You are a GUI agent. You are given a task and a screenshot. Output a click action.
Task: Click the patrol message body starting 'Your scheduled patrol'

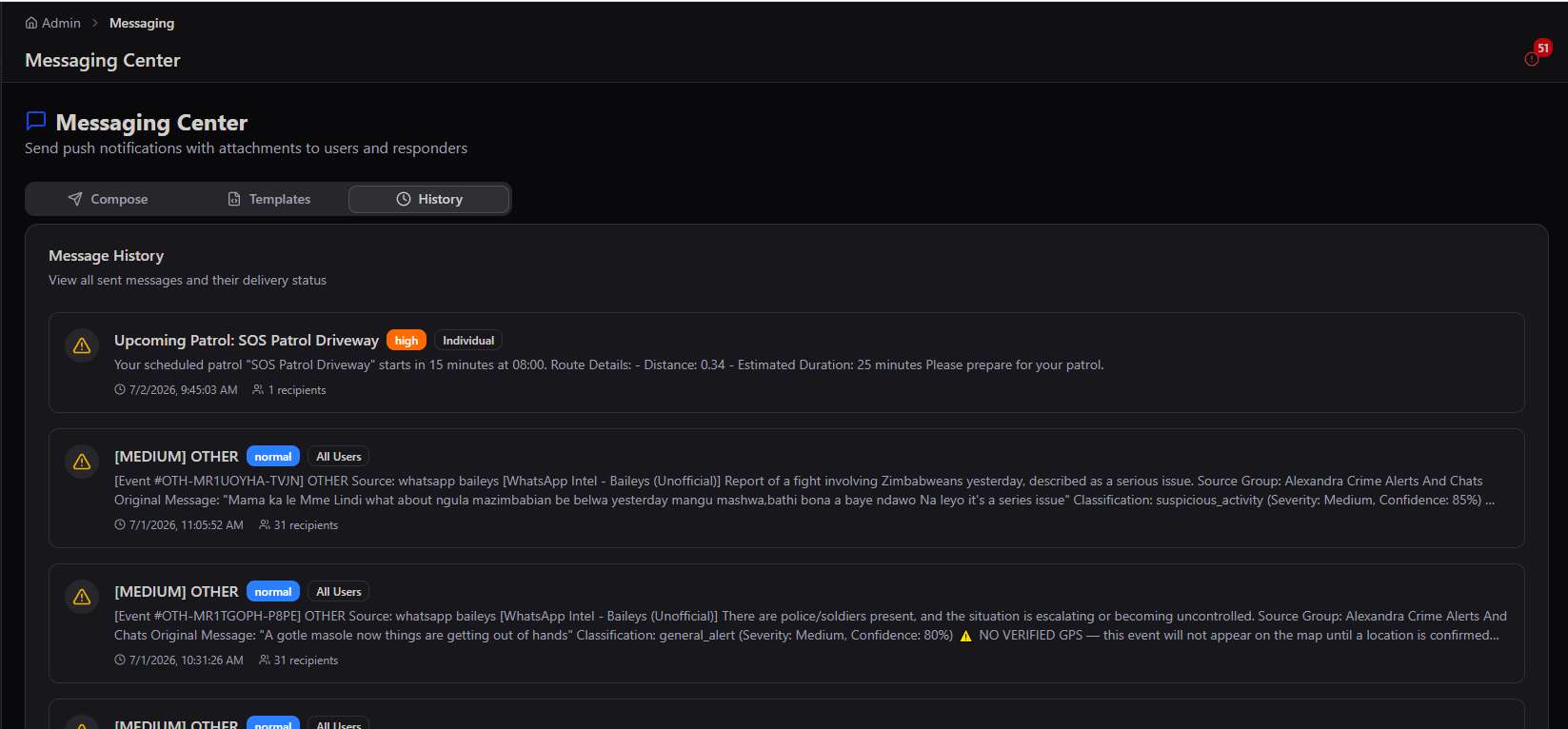pos(609,365)
